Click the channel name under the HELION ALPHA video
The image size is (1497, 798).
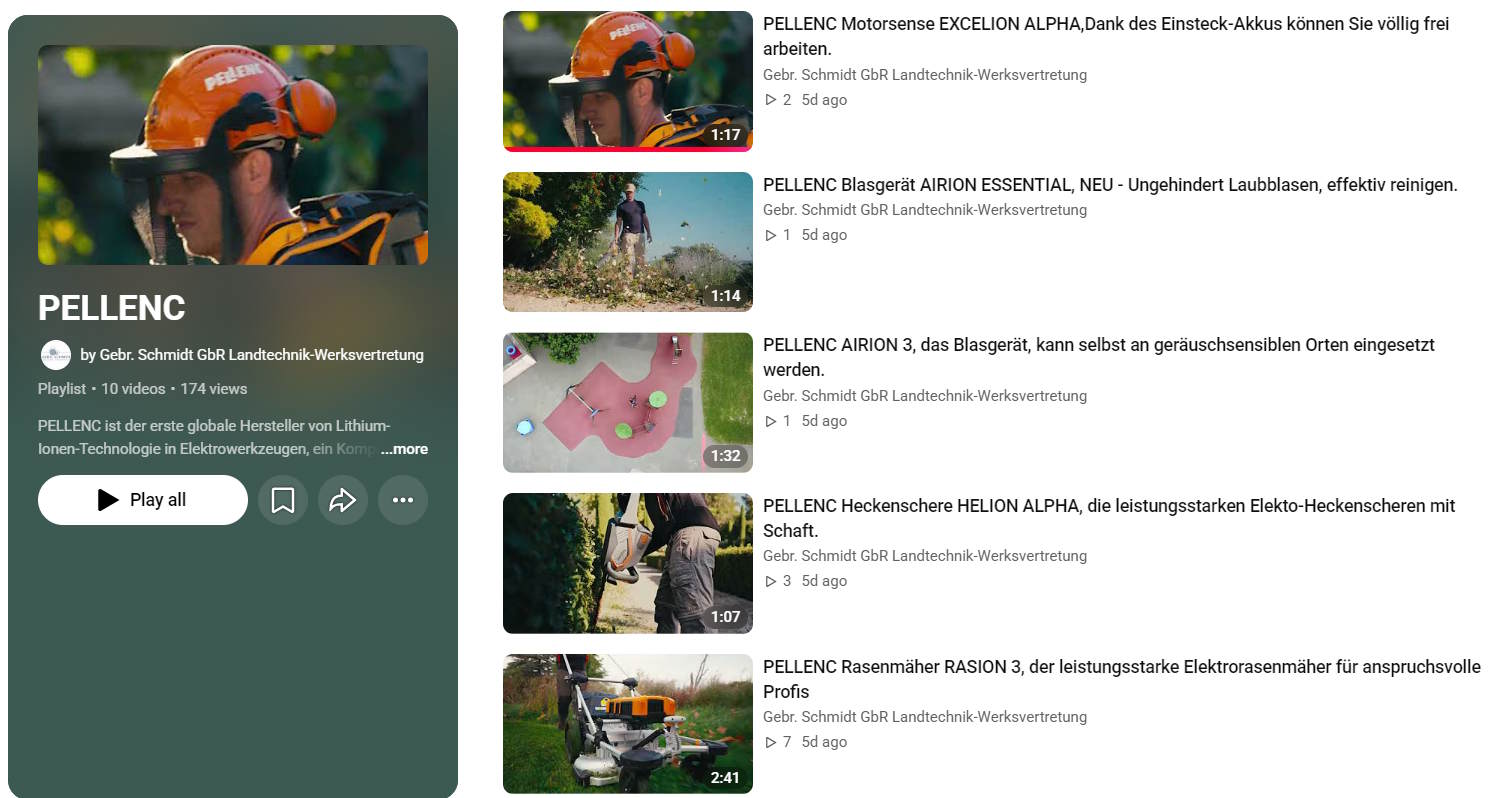click(925, 556)
